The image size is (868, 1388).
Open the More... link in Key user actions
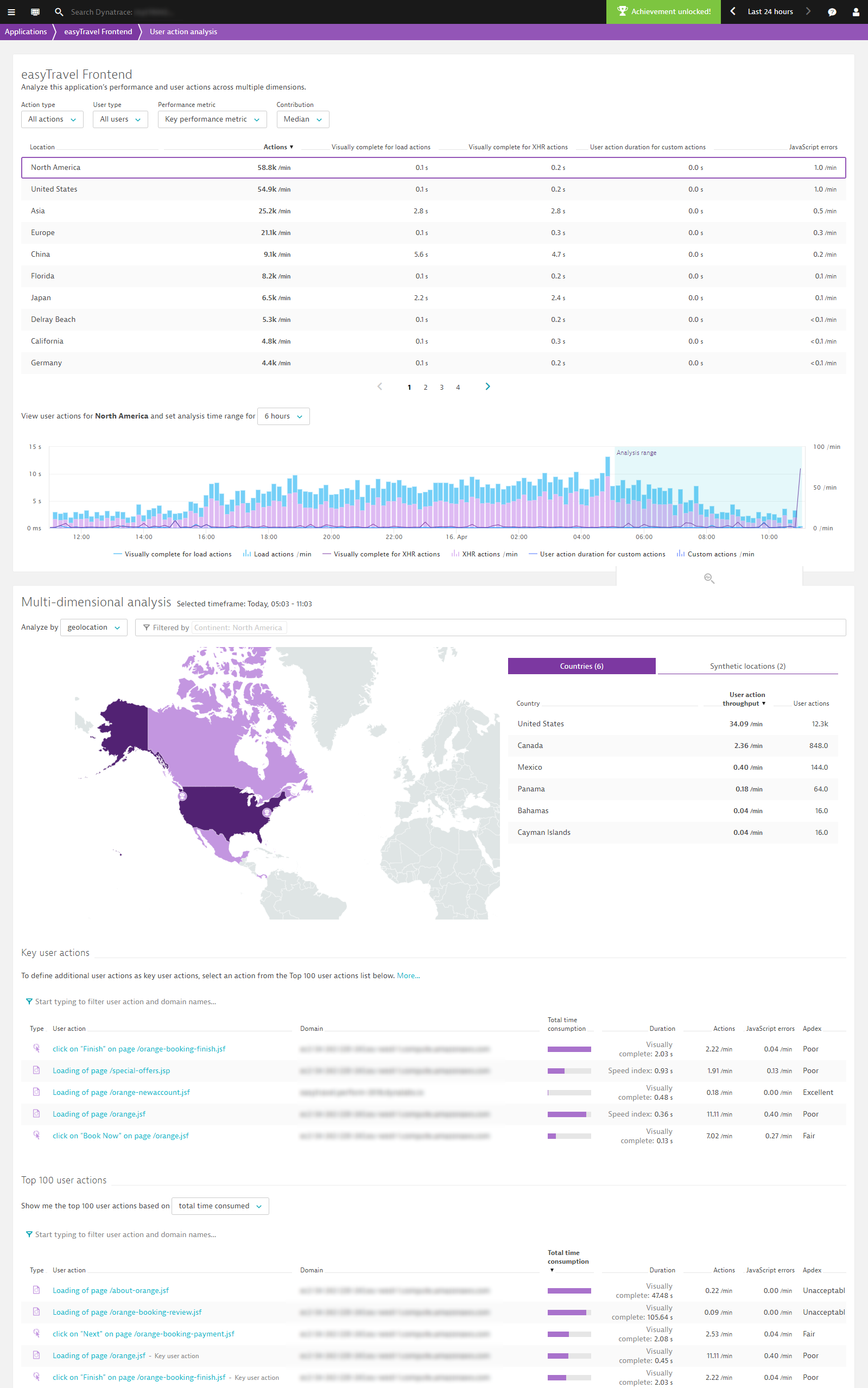tap(408, 975)
